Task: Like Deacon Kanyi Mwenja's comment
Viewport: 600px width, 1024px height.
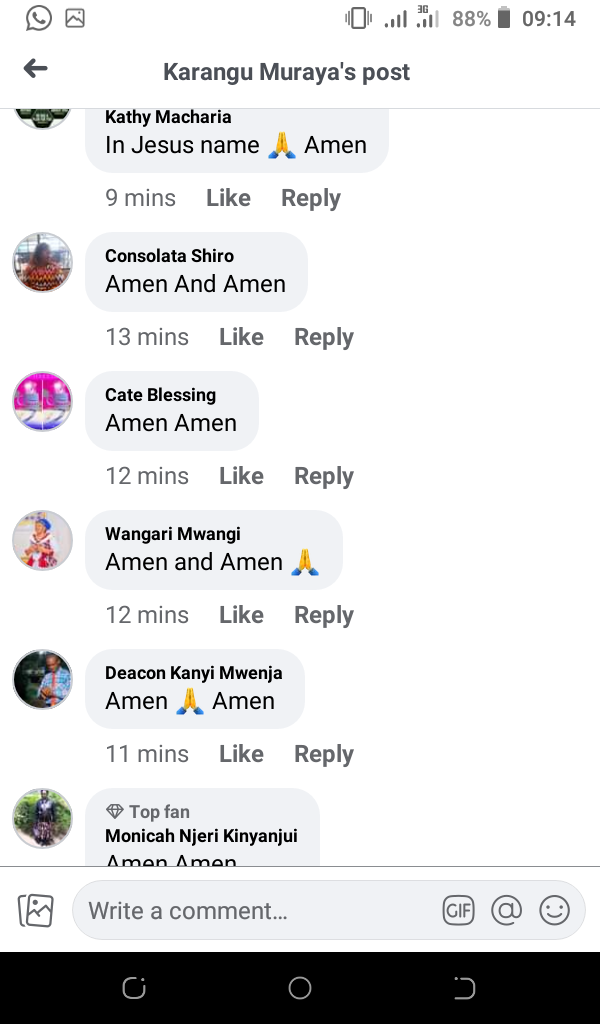Action: coord(241,754)
